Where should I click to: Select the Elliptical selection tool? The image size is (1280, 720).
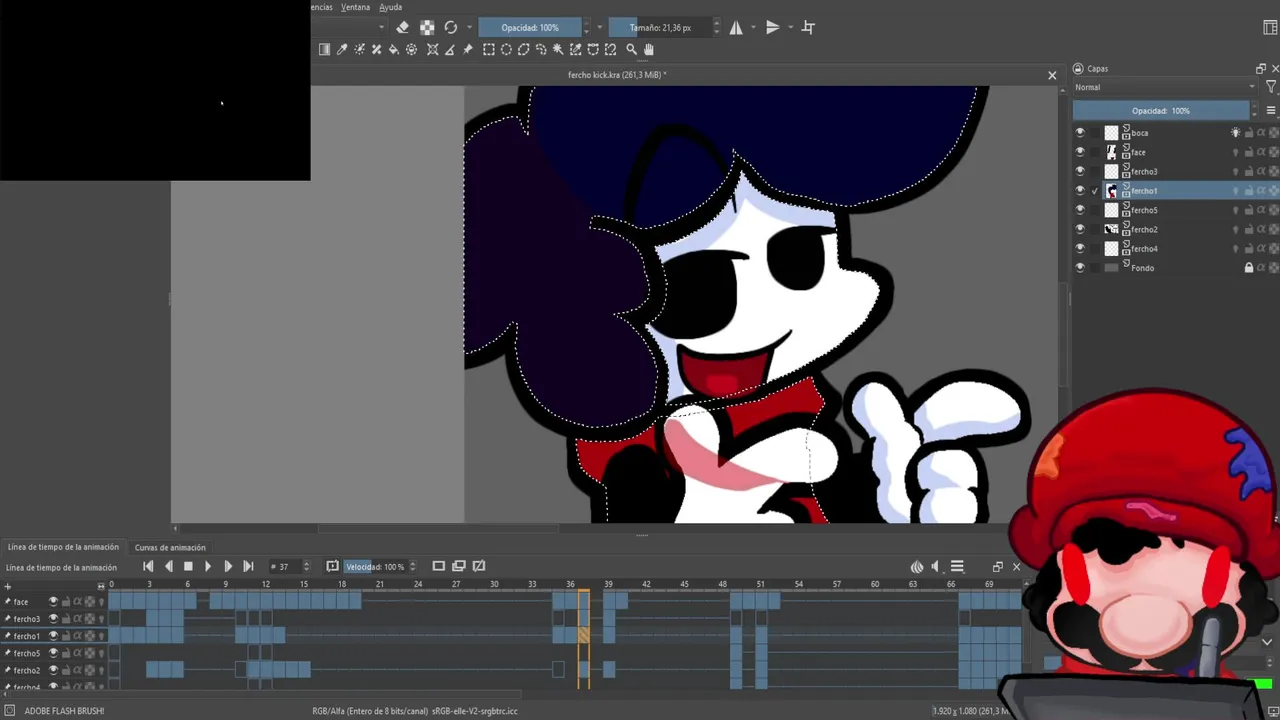506,49
